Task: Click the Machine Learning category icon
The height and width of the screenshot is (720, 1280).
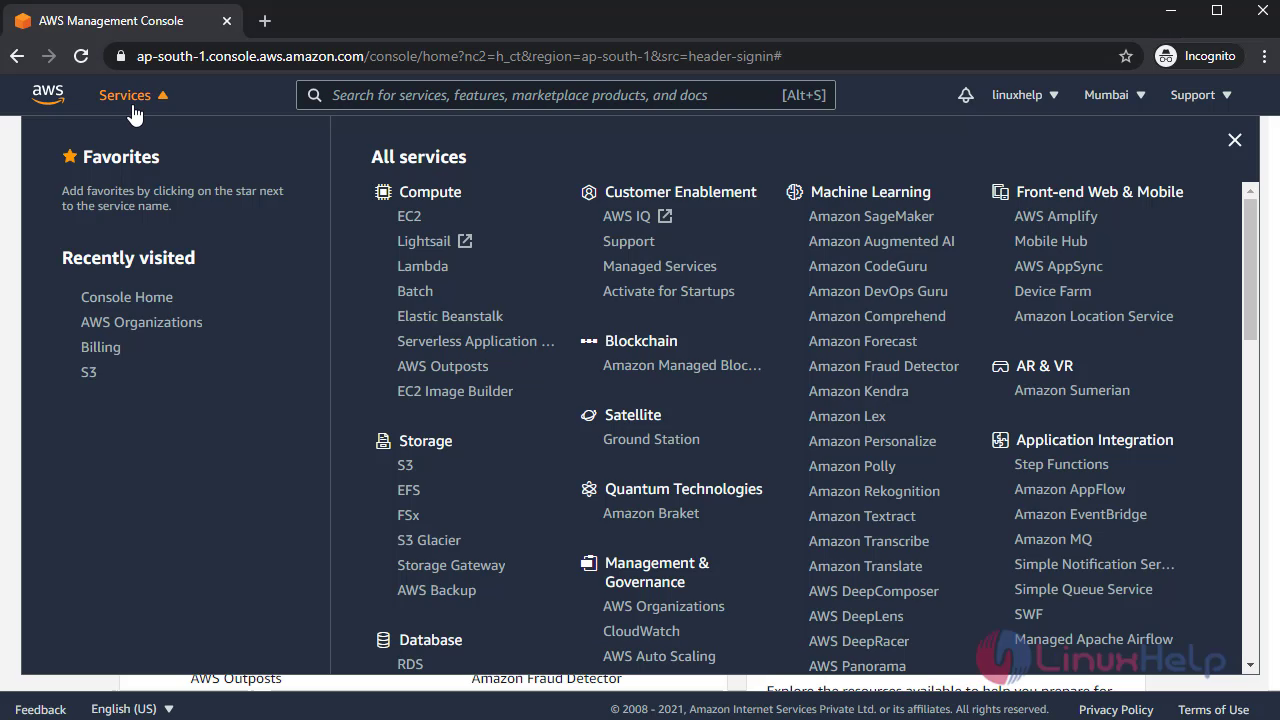Action: 795,192
